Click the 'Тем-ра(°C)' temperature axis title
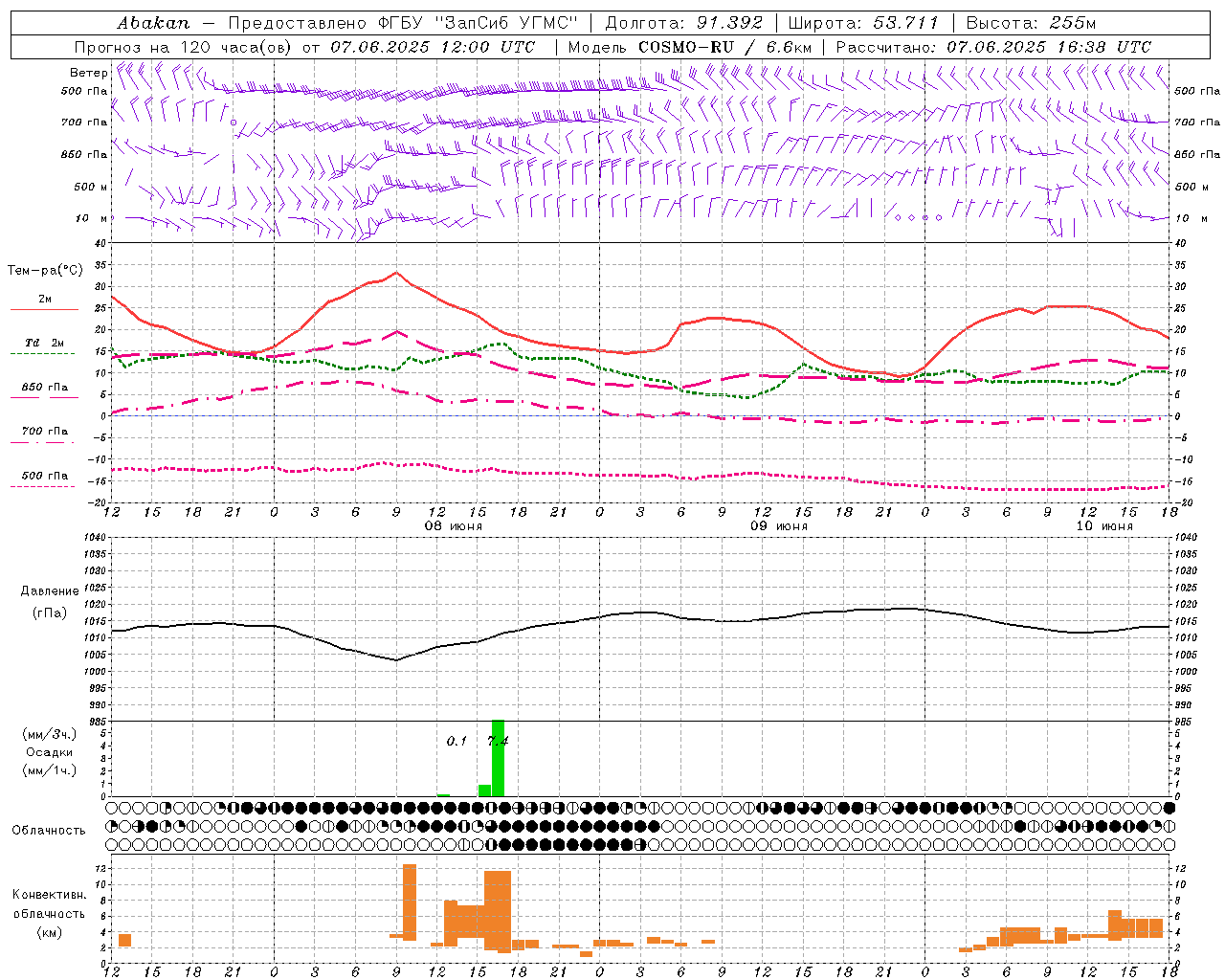1225x980 pixels. coord(45,271)
